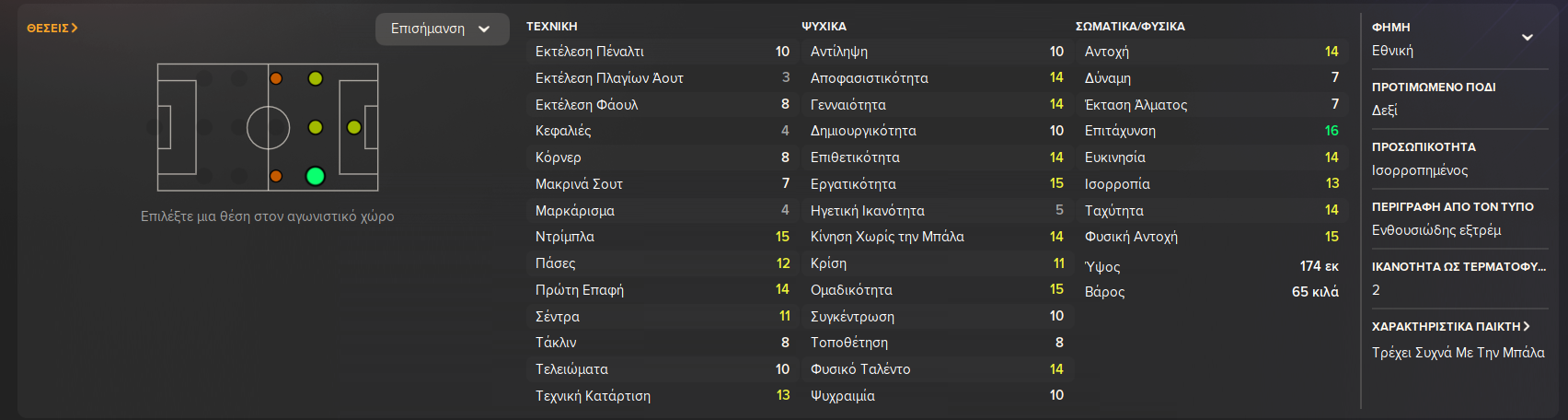Click the ΤΕΧΝΙΚΗ column header
Viewport: 1568px width, 420px height.
tap(552, 27)
